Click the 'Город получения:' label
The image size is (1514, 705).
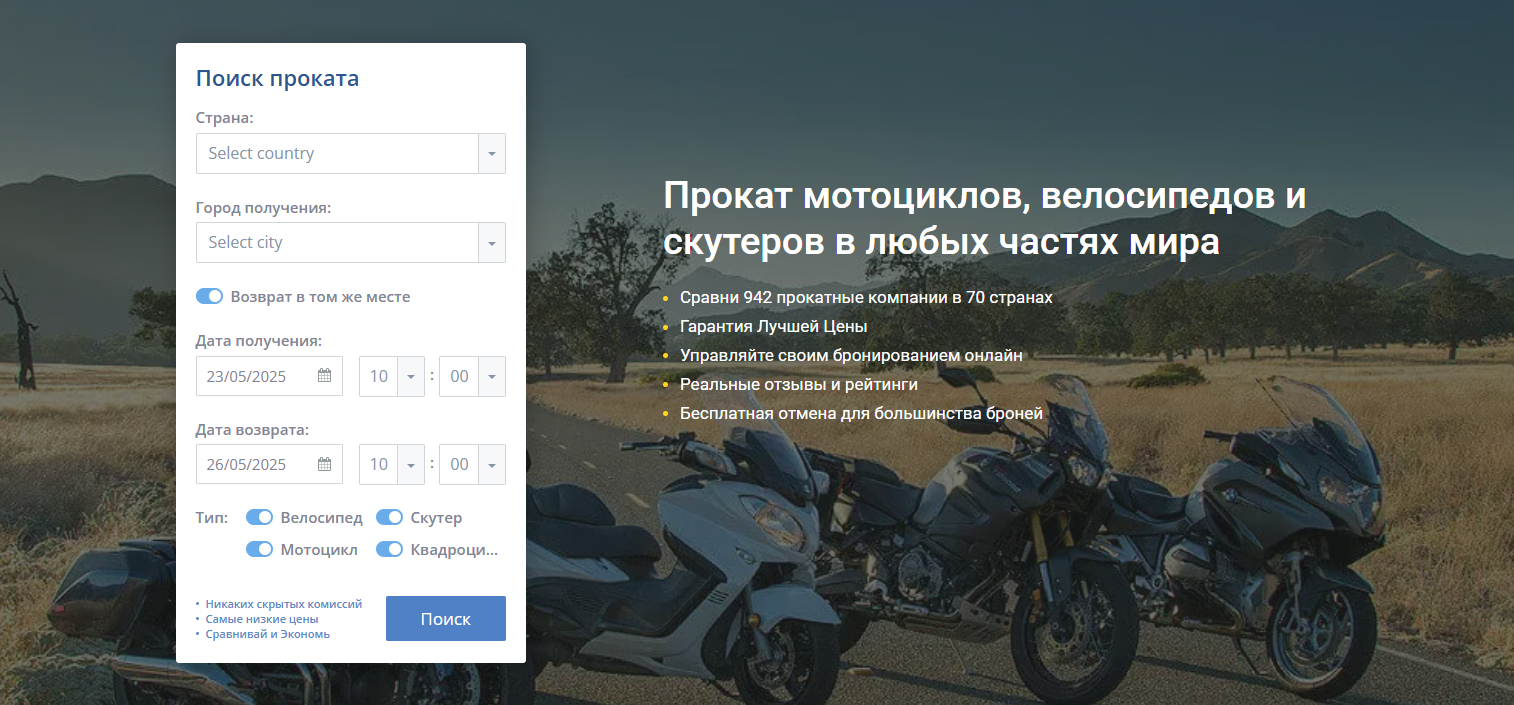(x=263, y=208)
